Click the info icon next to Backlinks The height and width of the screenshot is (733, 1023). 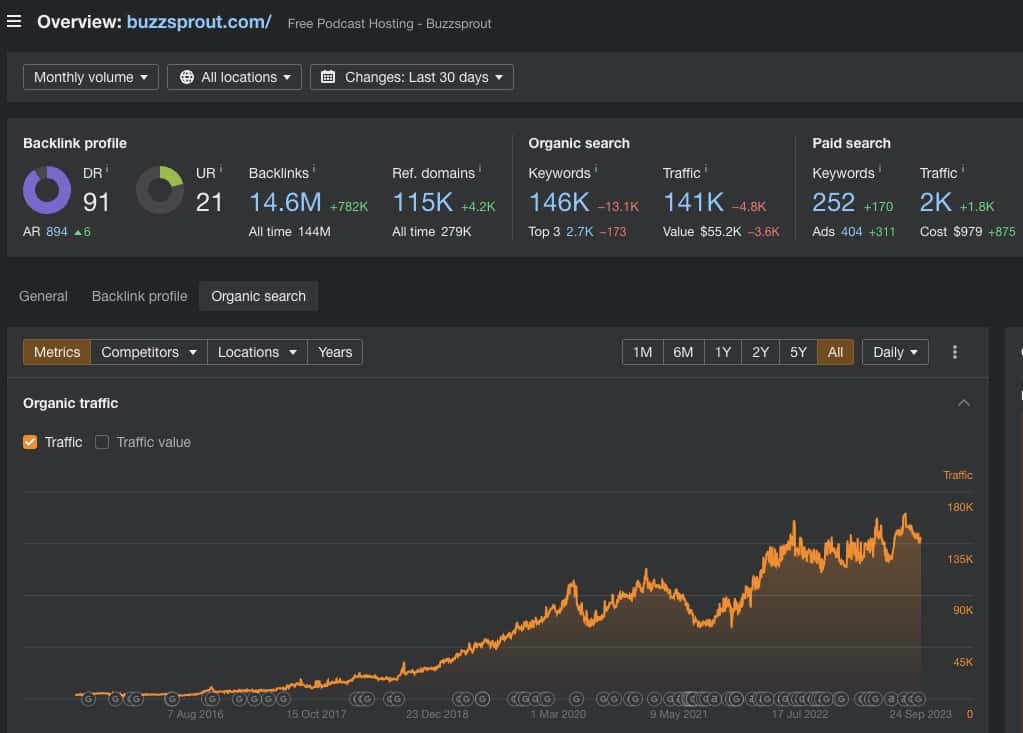click(314, 171)
